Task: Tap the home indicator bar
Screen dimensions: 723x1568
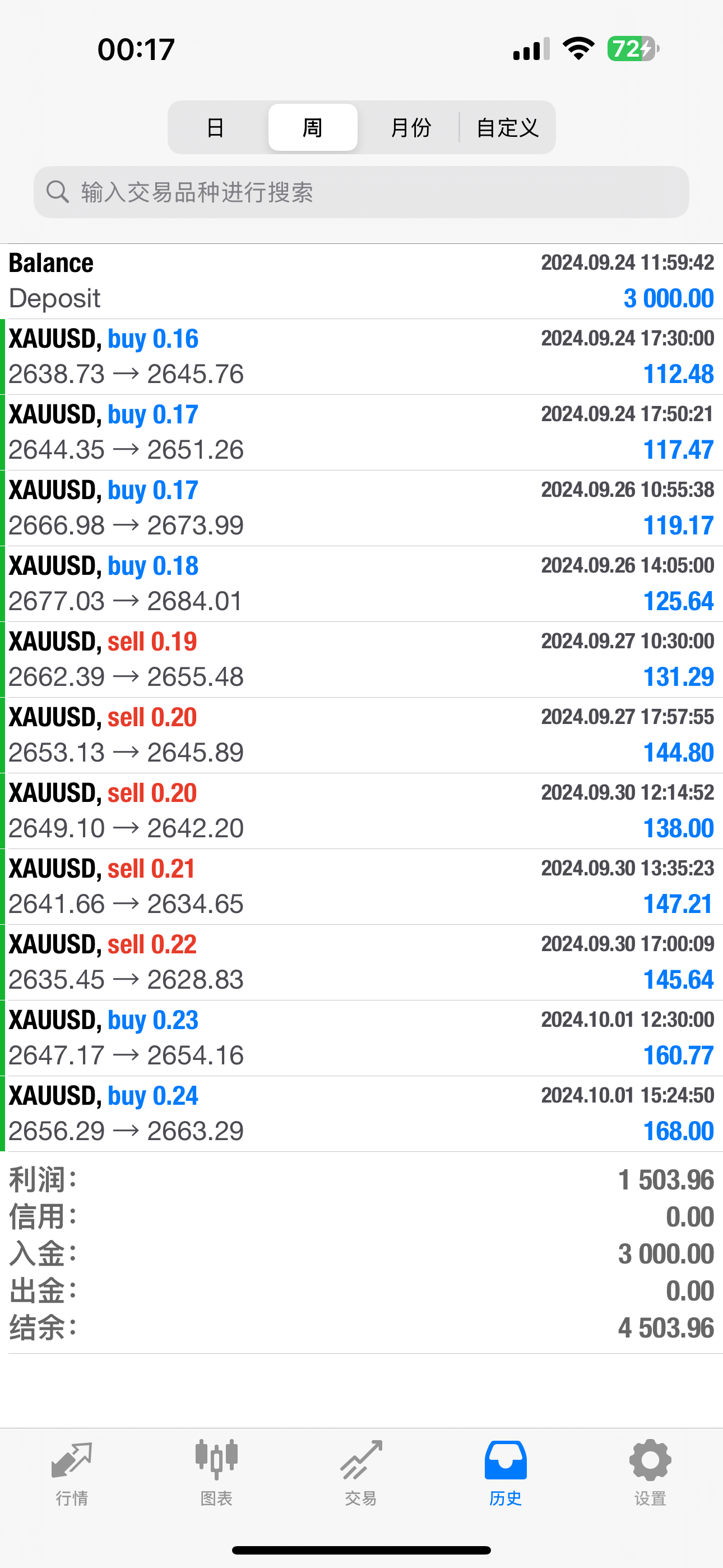Action: (x=361, y=1549)
